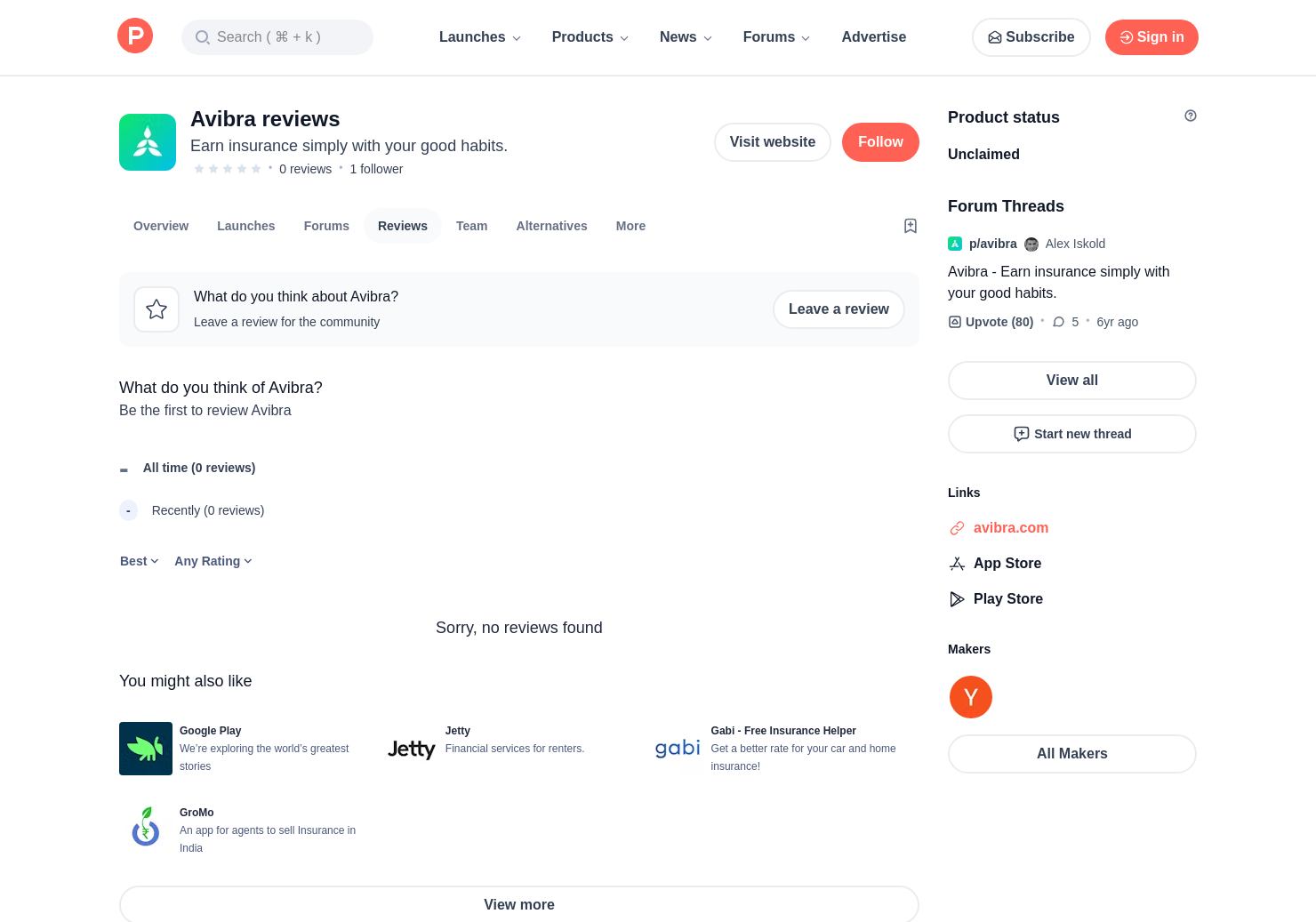Focus the search input field
The image size is (1316, 922).
[277, 37]
